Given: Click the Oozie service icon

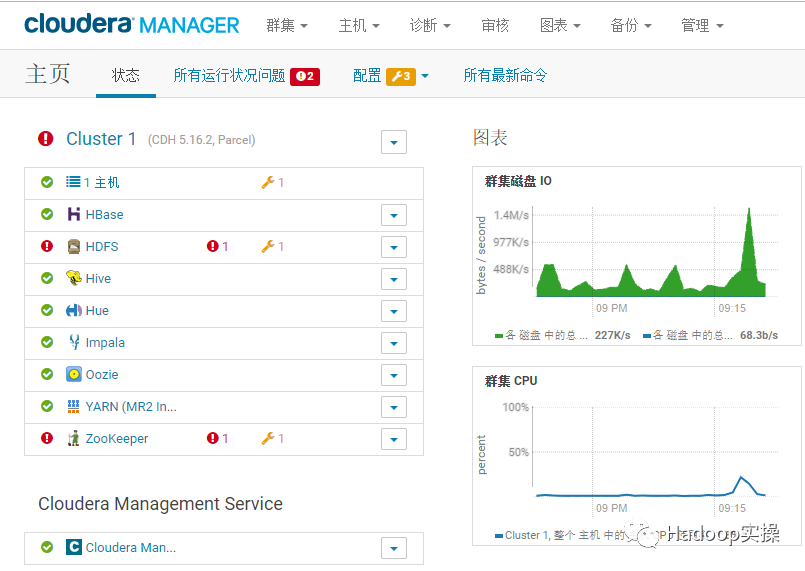Looking at the screenshot, I should tap(74, 374).
